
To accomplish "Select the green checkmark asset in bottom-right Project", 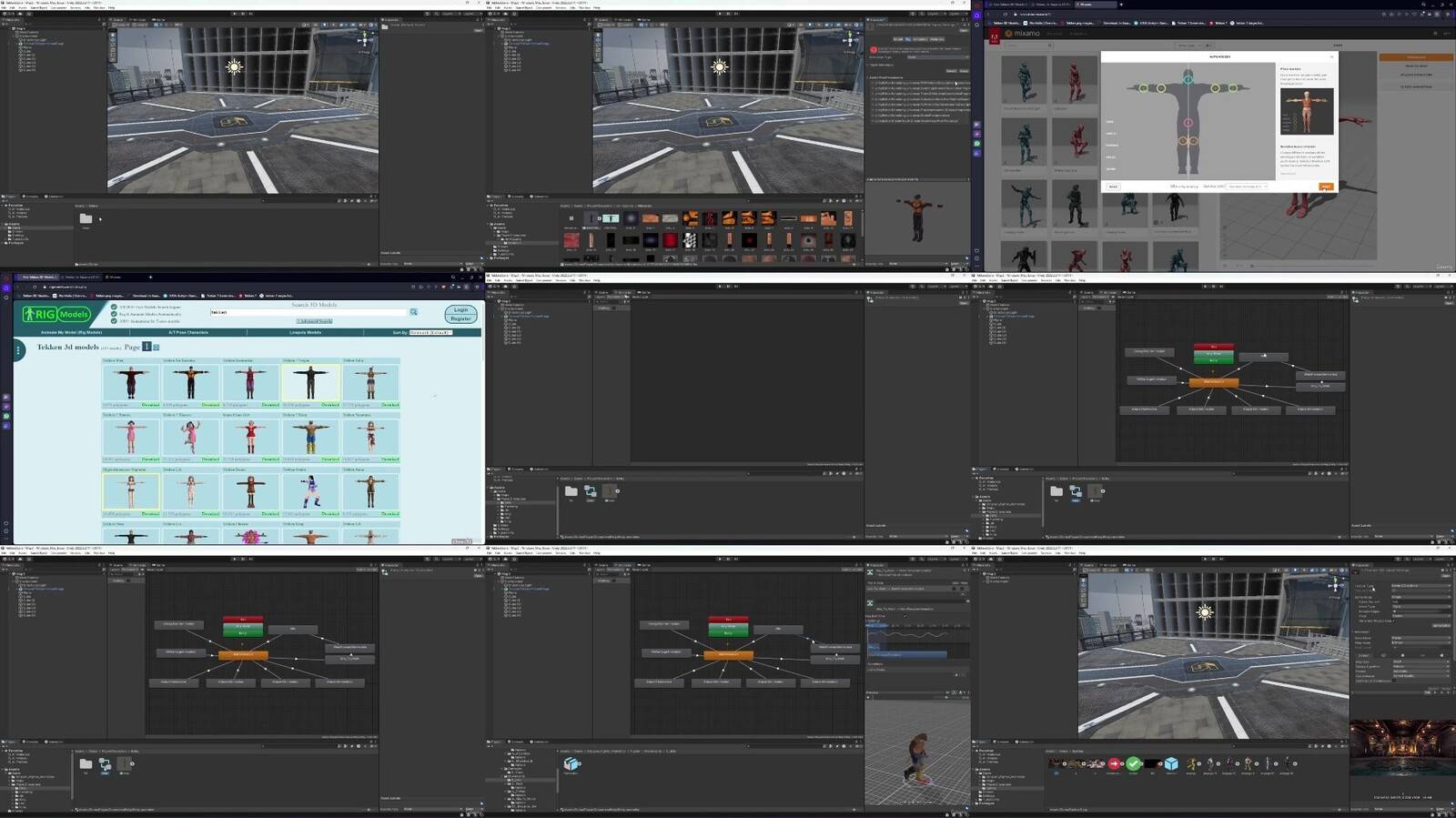I will pos(1133,763).
